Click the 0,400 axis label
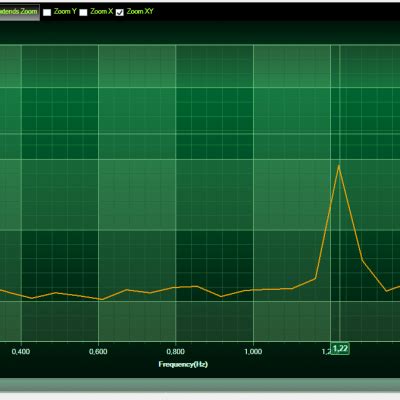This screenshot has height=400, width=400. click(21, 351)
